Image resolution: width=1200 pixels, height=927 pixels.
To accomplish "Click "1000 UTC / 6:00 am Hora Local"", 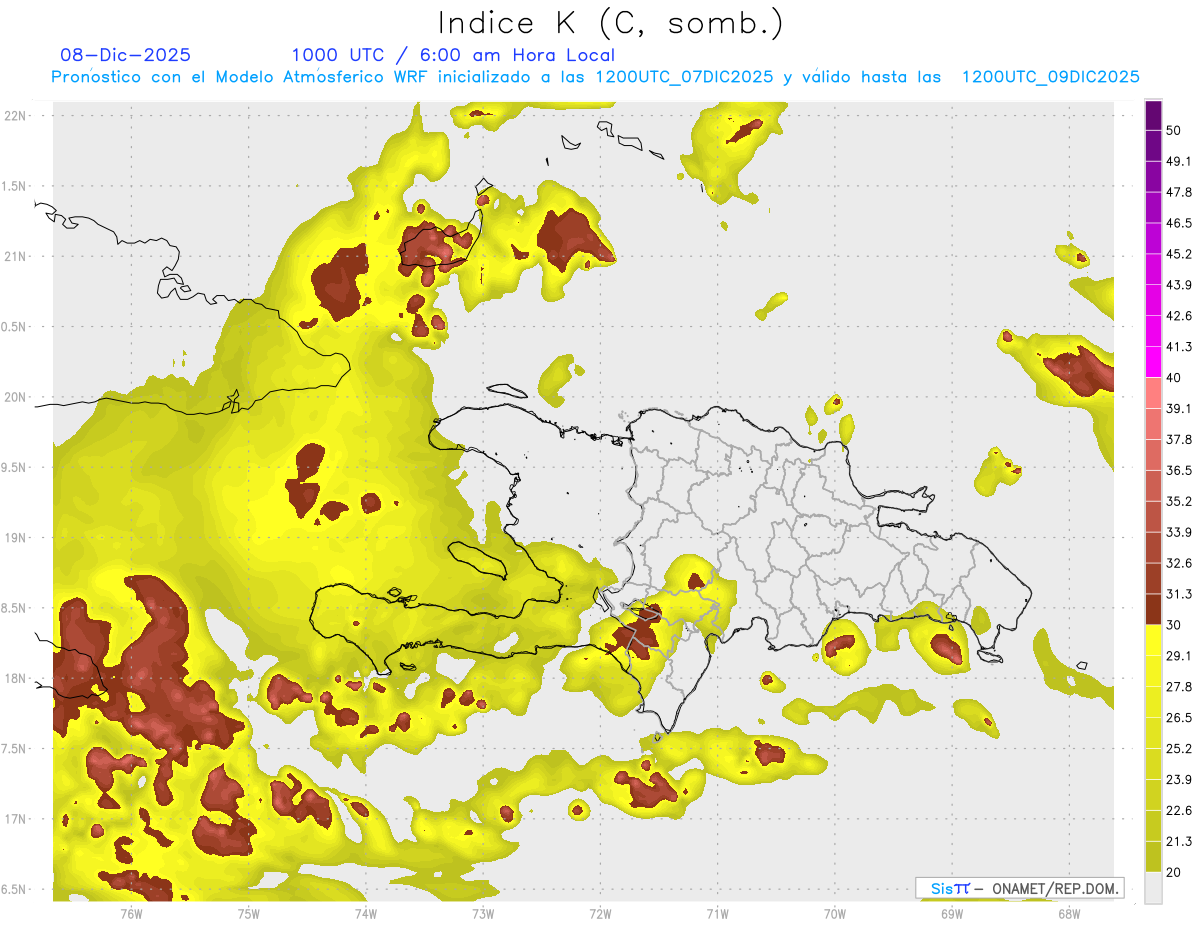I will pos(453,55).
